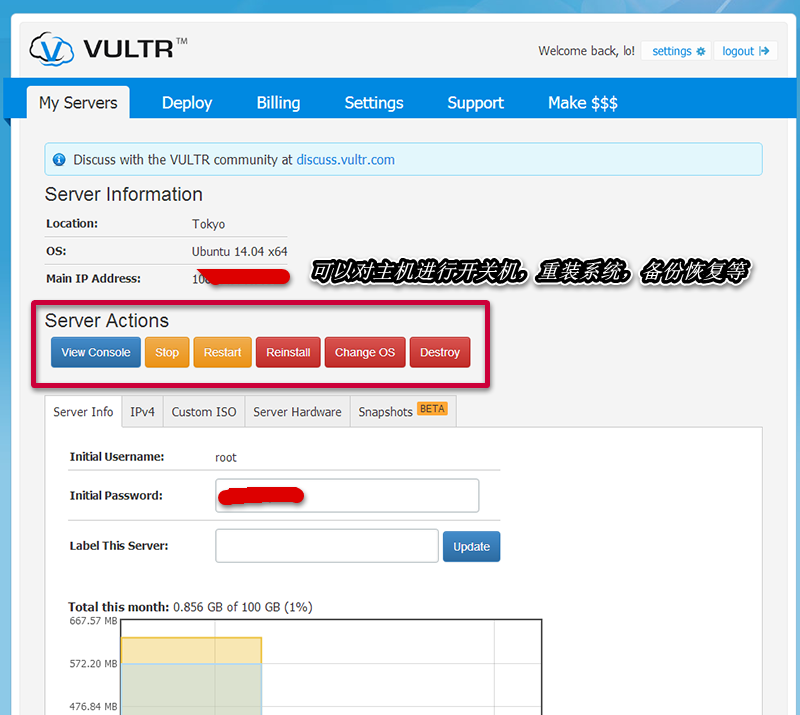
Task: Select the Ubuntu 14.04 x64 OS value
Action: 239,252
